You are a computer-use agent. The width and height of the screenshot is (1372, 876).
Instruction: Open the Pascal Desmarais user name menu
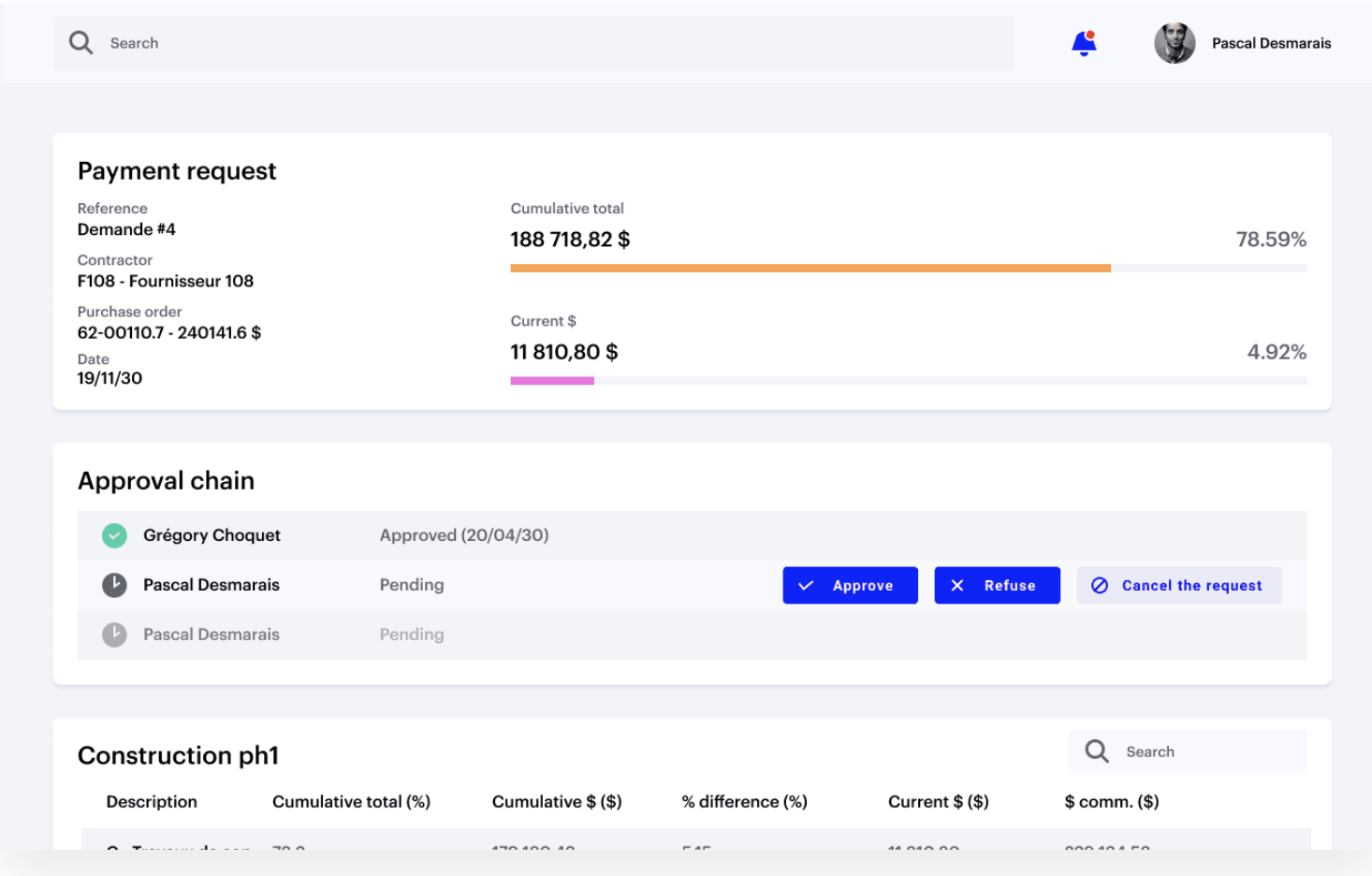click(x=1271, y=43)
